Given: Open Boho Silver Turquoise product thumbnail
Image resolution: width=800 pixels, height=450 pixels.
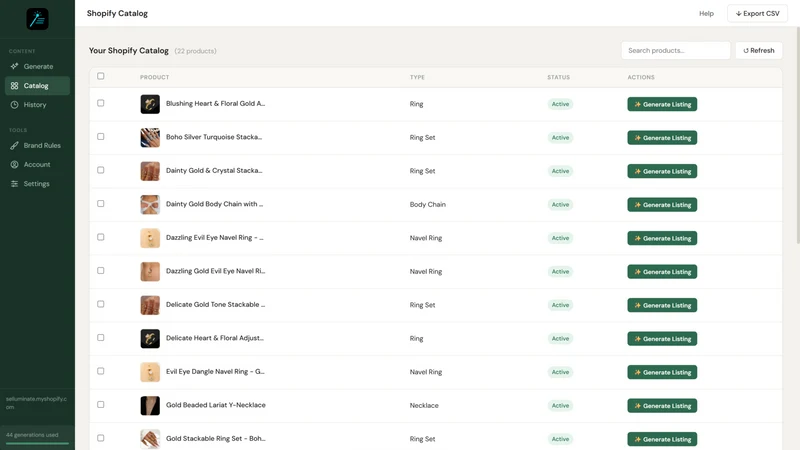Looking at the screenshot, I should tap(150, 138).
